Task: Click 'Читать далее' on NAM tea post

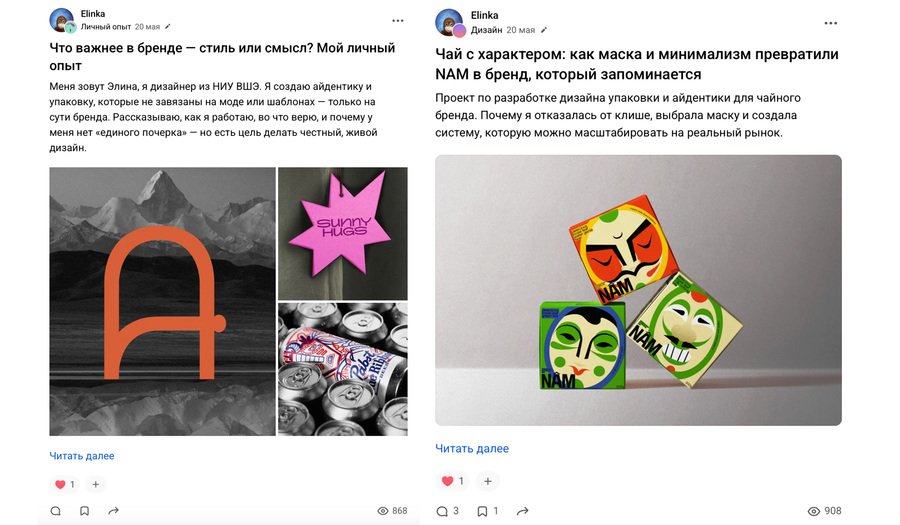Action: (x=472, y=448)
